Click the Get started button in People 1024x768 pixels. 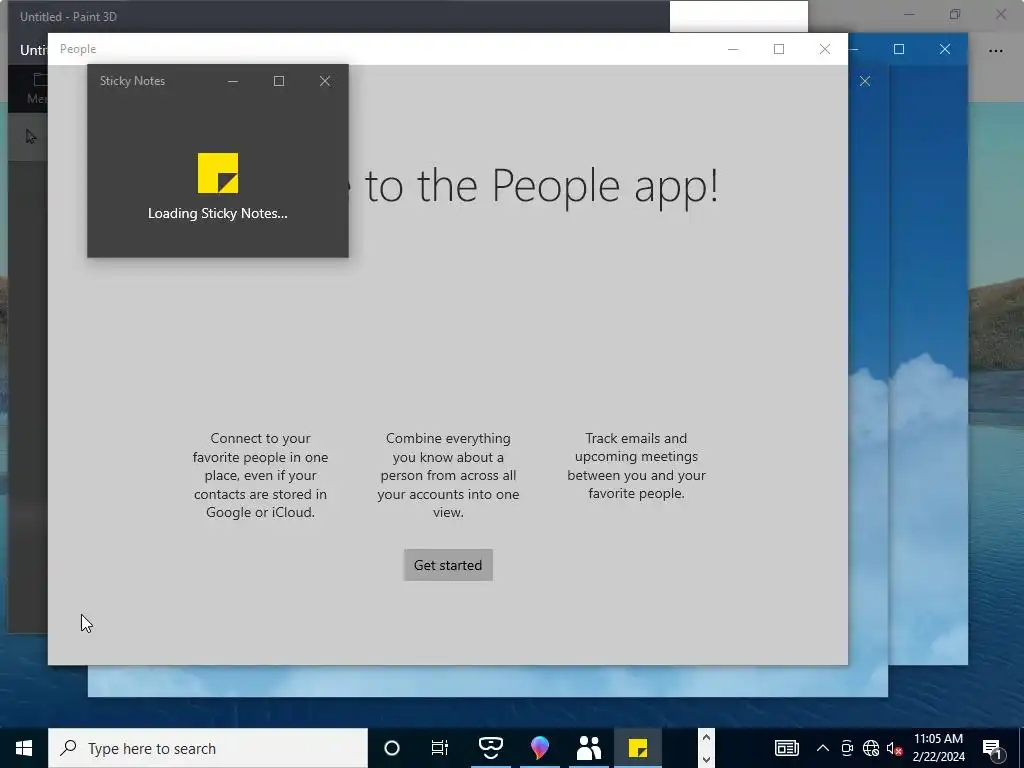(x=448, y=565)
